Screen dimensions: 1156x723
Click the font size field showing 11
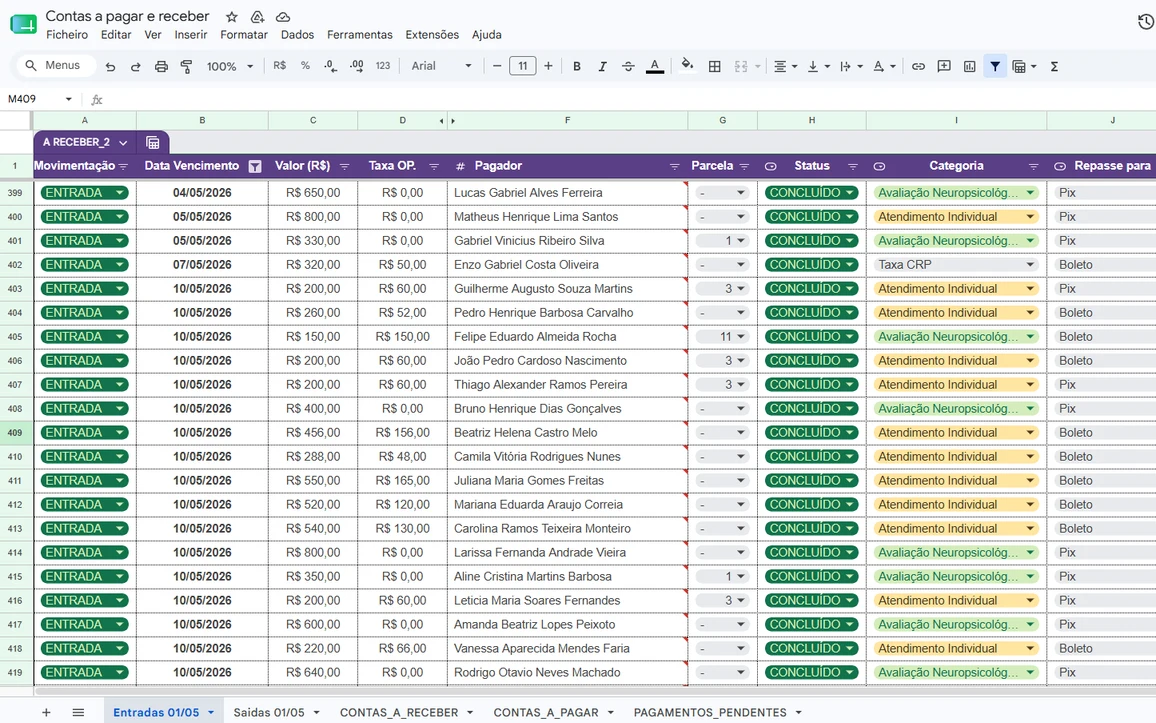pos(523,66)
